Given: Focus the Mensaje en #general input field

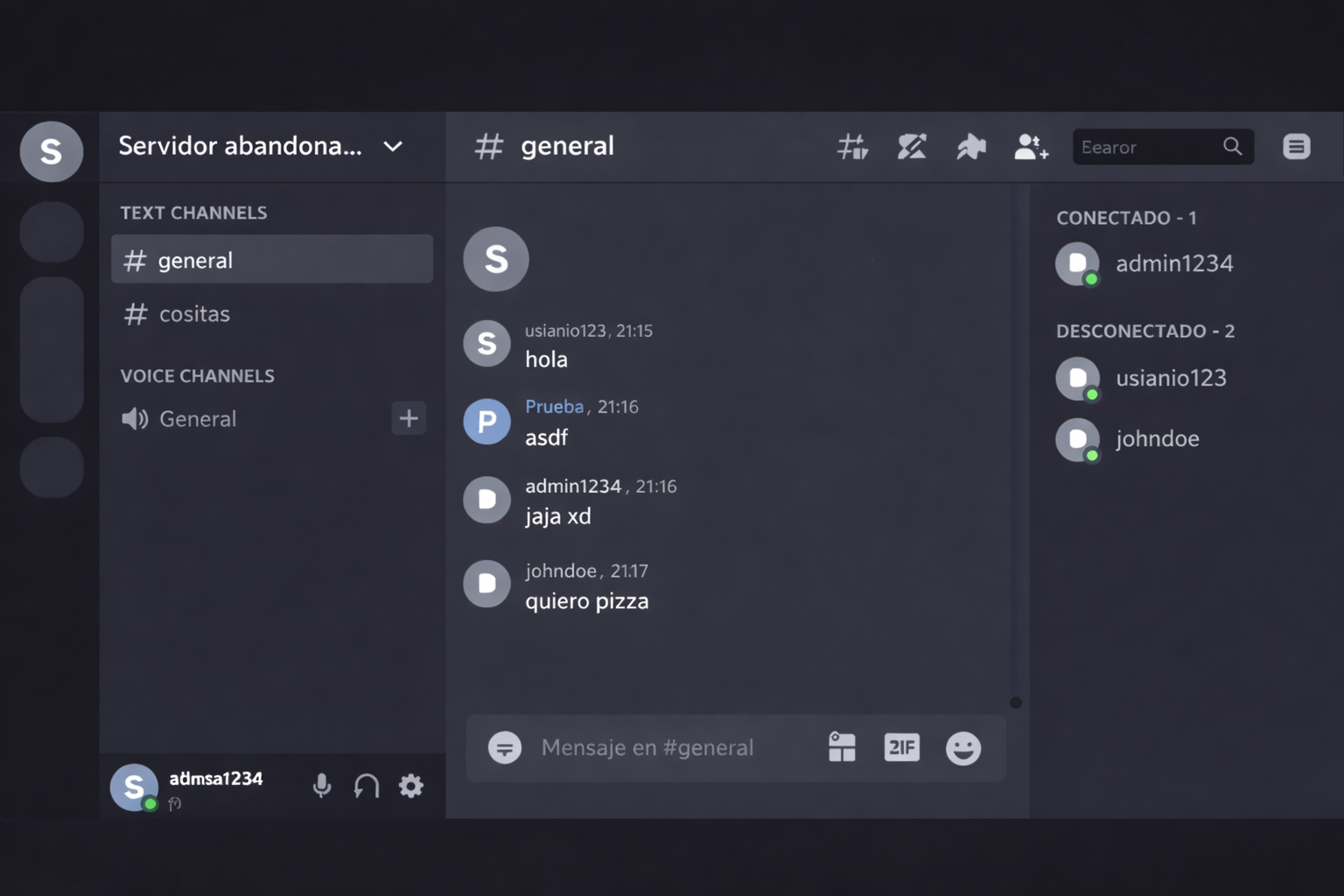Looking at the screenshot, I should pyautogui.click(x=647, y=747).
